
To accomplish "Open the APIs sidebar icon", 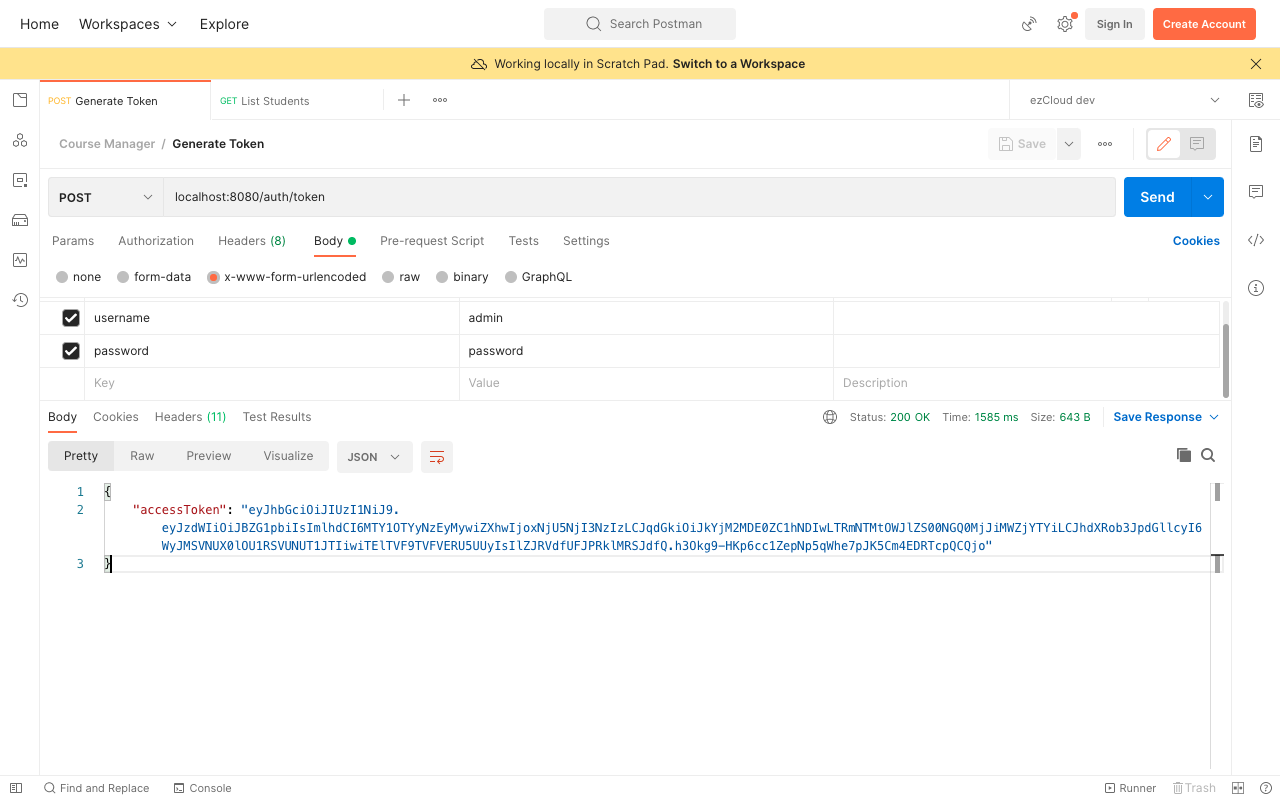I will click(x=20, y=140).
